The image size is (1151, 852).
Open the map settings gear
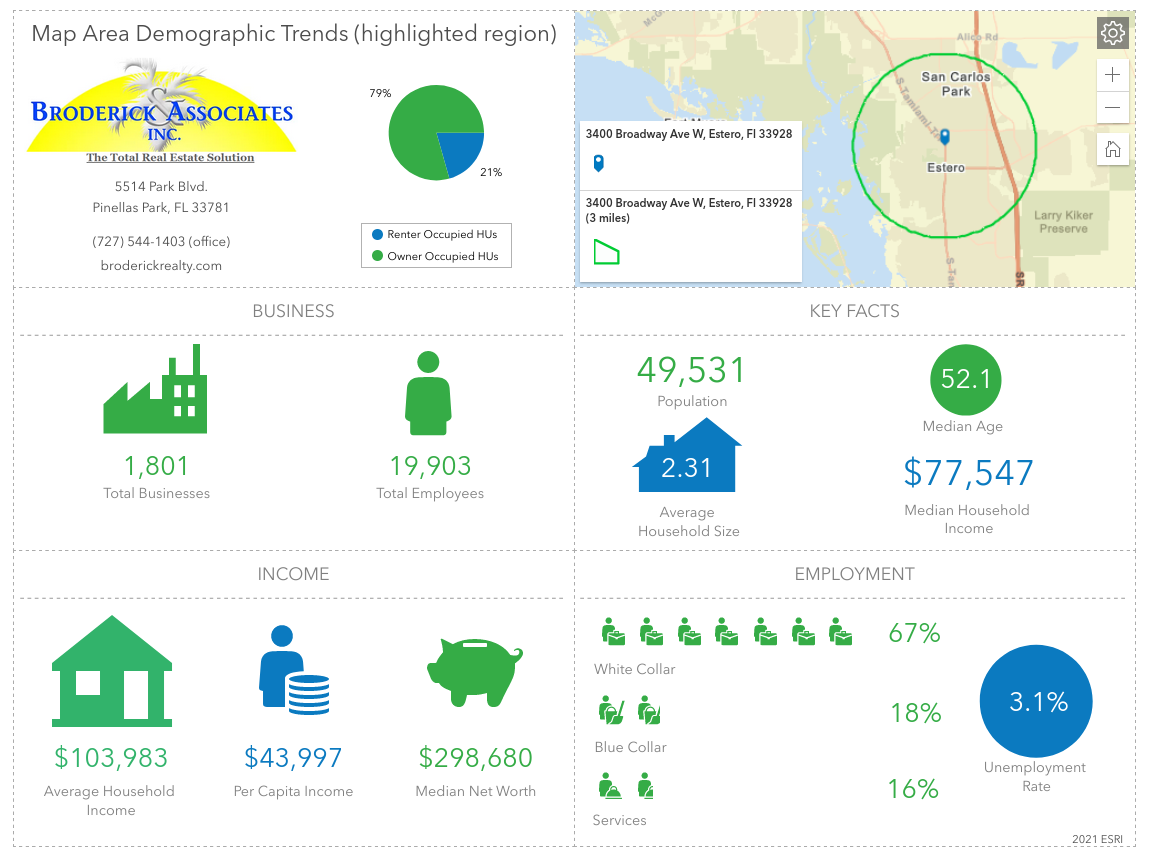point(1112,33)
